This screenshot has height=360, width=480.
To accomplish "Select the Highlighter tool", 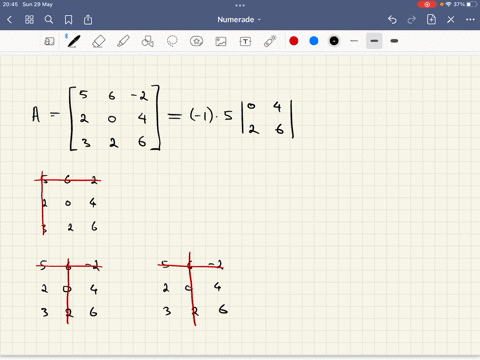I will (123, 41).
